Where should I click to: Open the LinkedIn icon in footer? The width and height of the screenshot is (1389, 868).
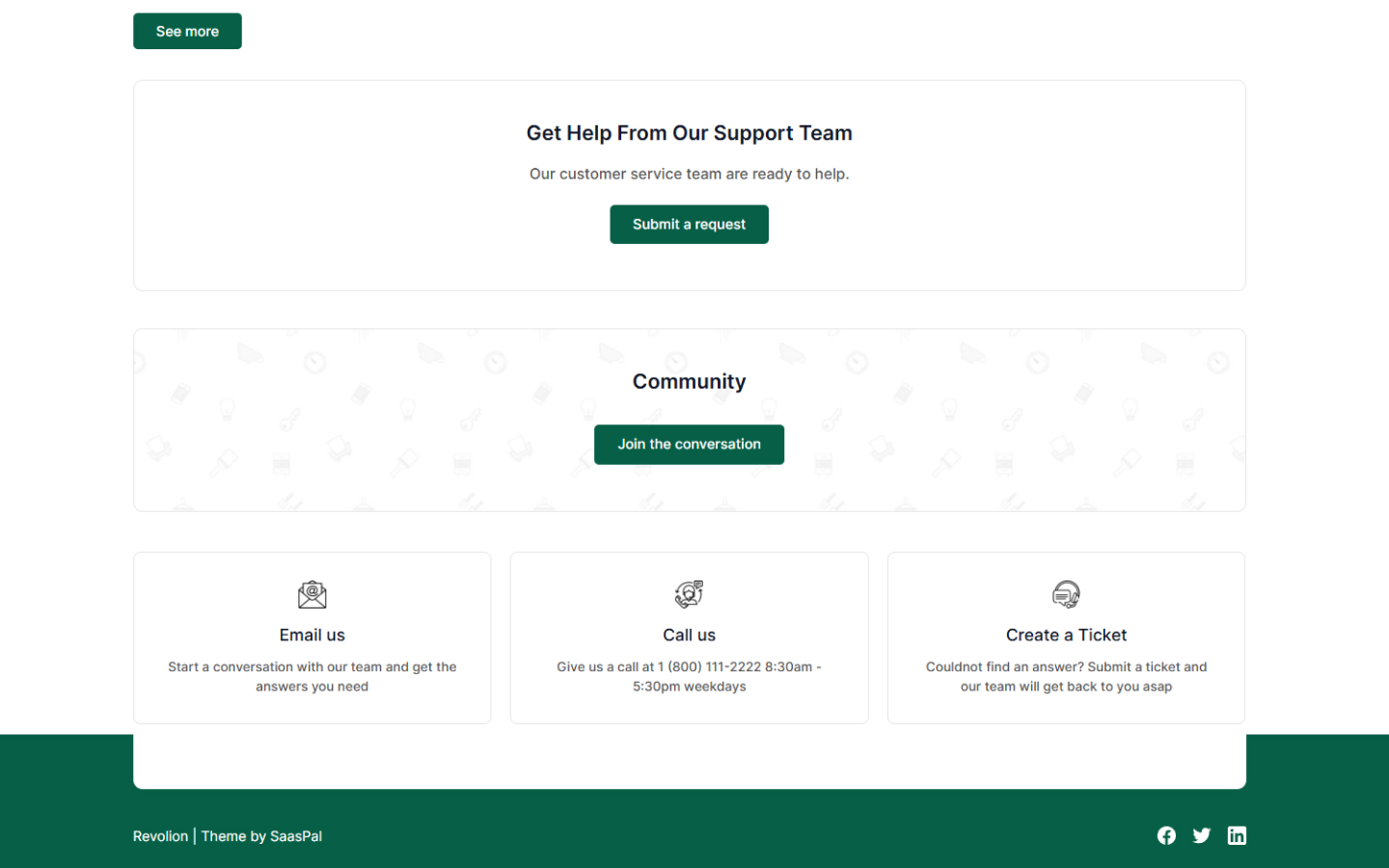(1237, 835)
